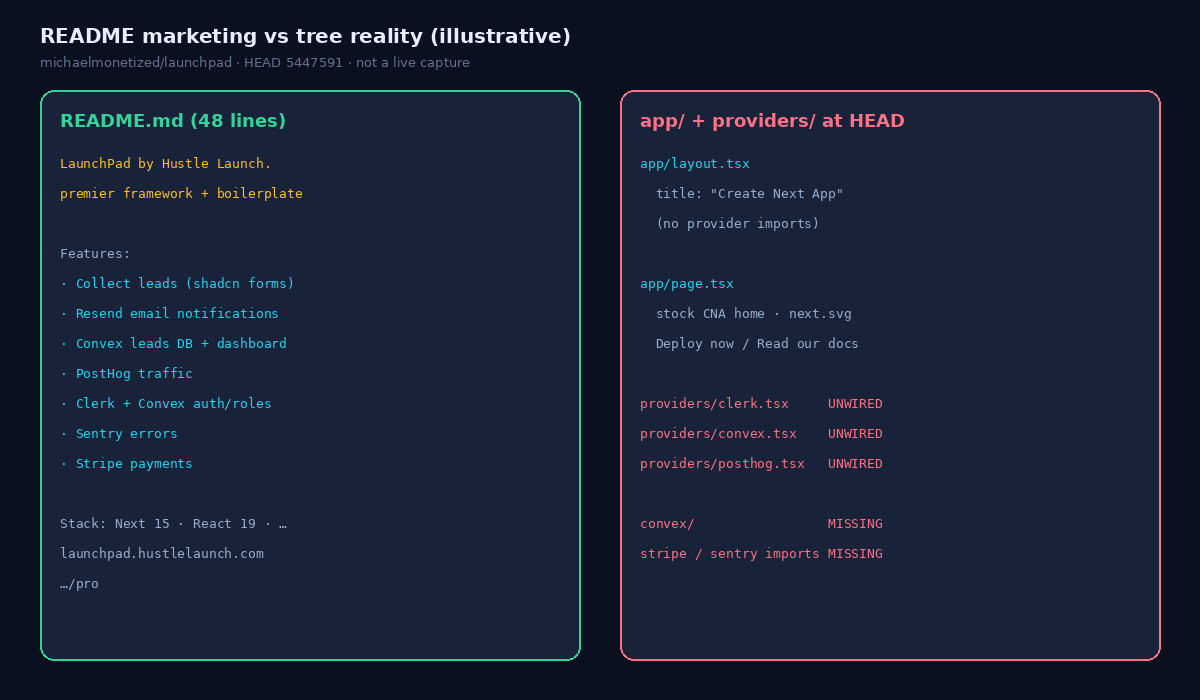The width and height of the screenshot is (1200, 700).
Task: Click the line 'LaunchPad by Hustle Launch.'
Action: [x=166, y=164]
